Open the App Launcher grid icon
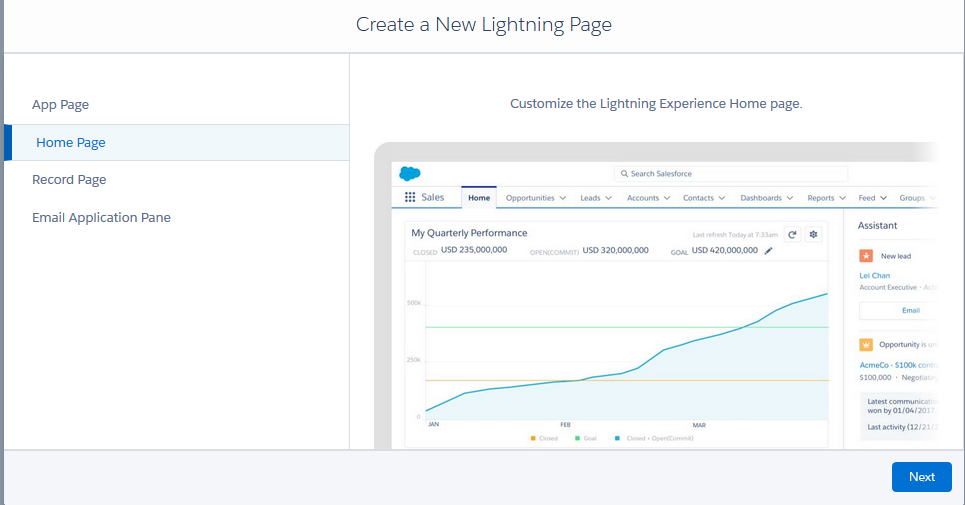 [410, 198]
